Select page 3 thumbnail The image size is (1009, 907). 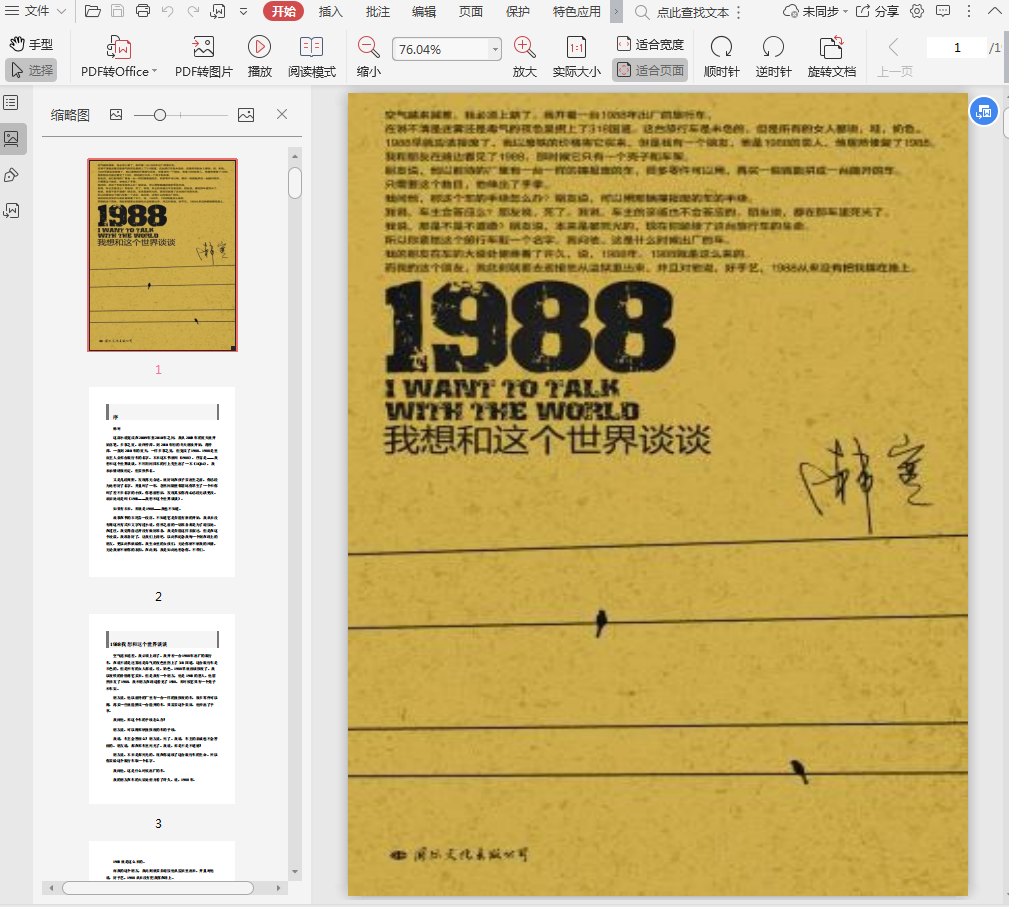click(162, 709)
